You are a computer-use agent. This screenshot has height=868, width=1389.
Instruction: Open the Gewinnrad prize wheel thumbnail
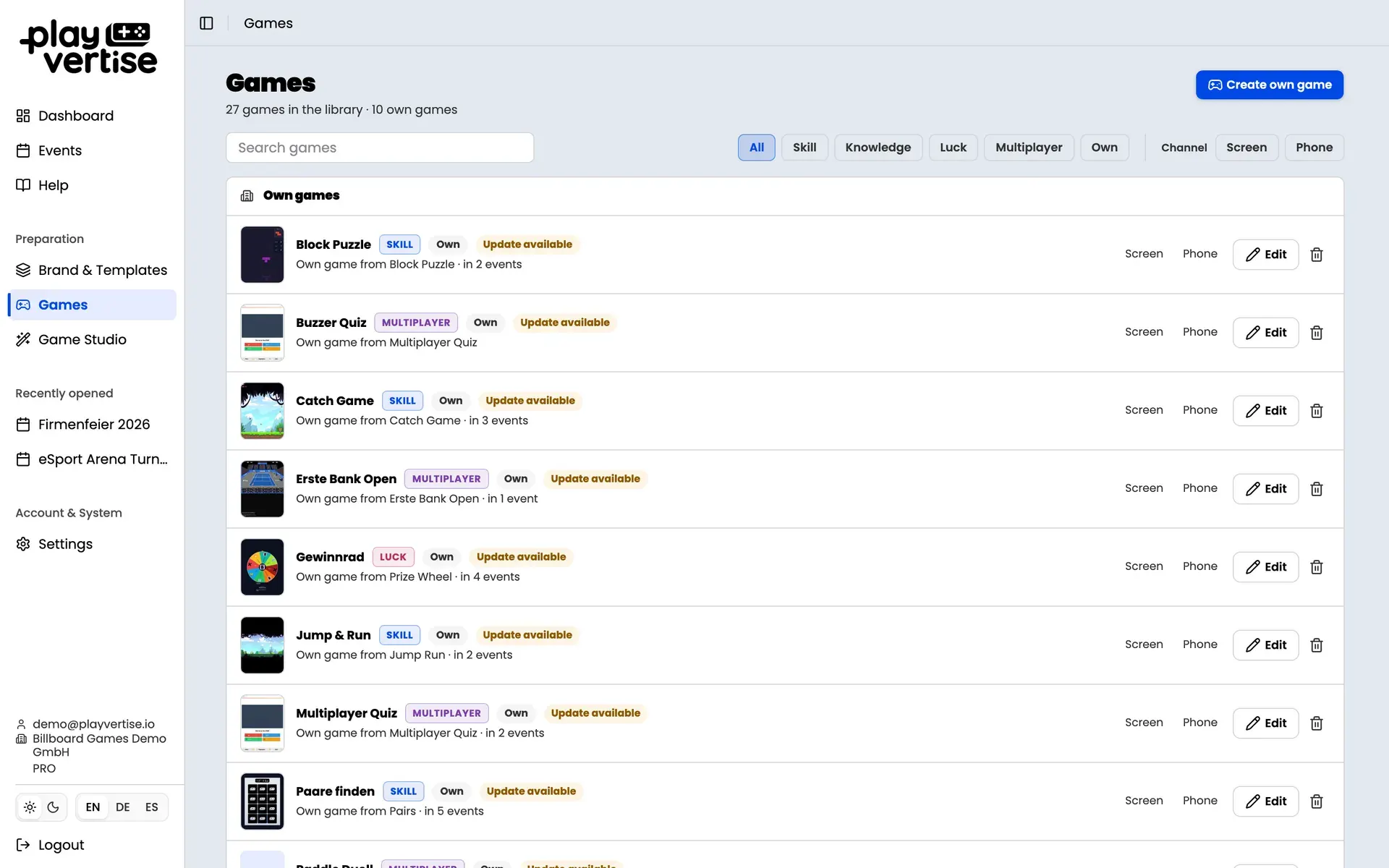[x=262, y=567]
